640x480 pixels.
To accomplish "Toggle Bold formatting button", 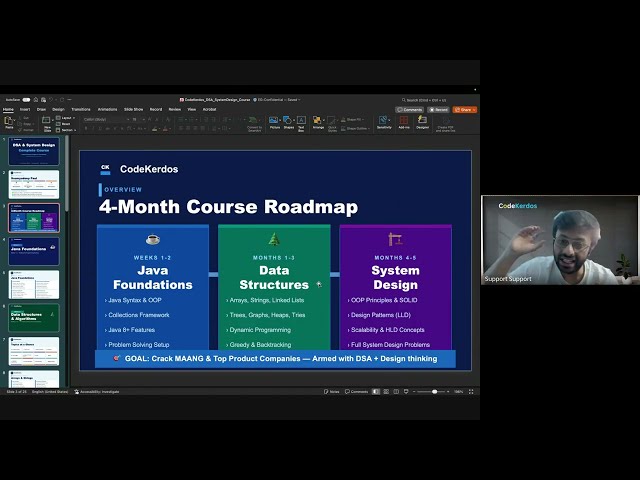I will click(x=86, y=129).
